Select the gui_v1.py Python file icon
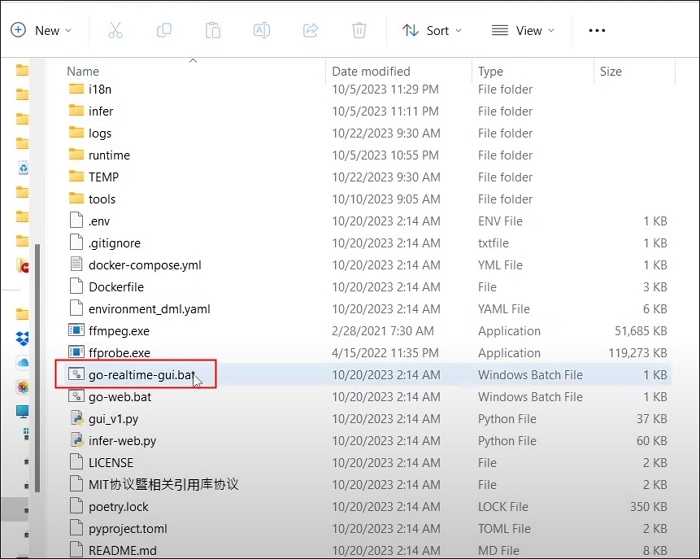700x559 pixels. click(x=77, y=419)
